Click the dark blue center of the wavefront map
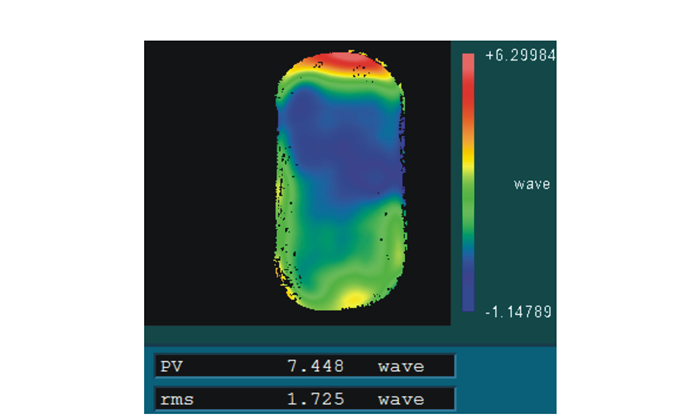700x420 pixels. pyautogui.click(x=340, y=150)
